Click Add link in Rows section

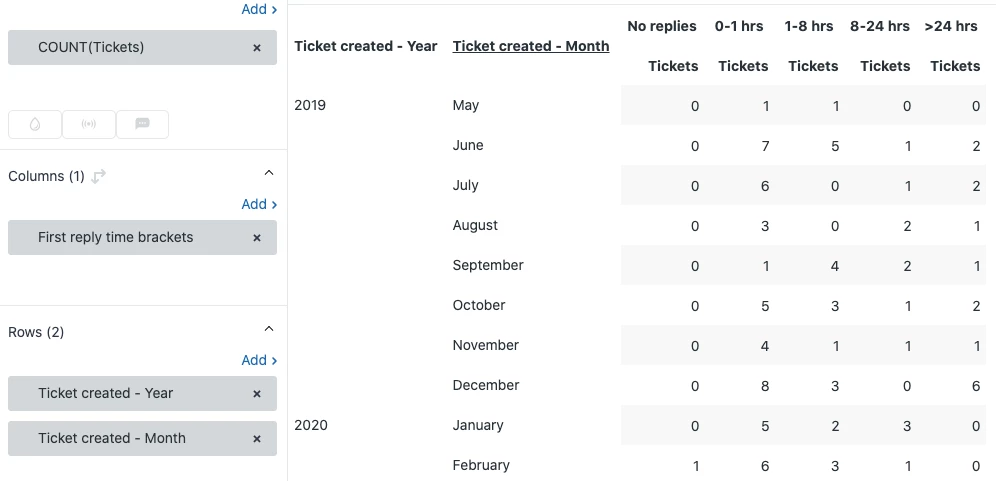click(259, 360)
